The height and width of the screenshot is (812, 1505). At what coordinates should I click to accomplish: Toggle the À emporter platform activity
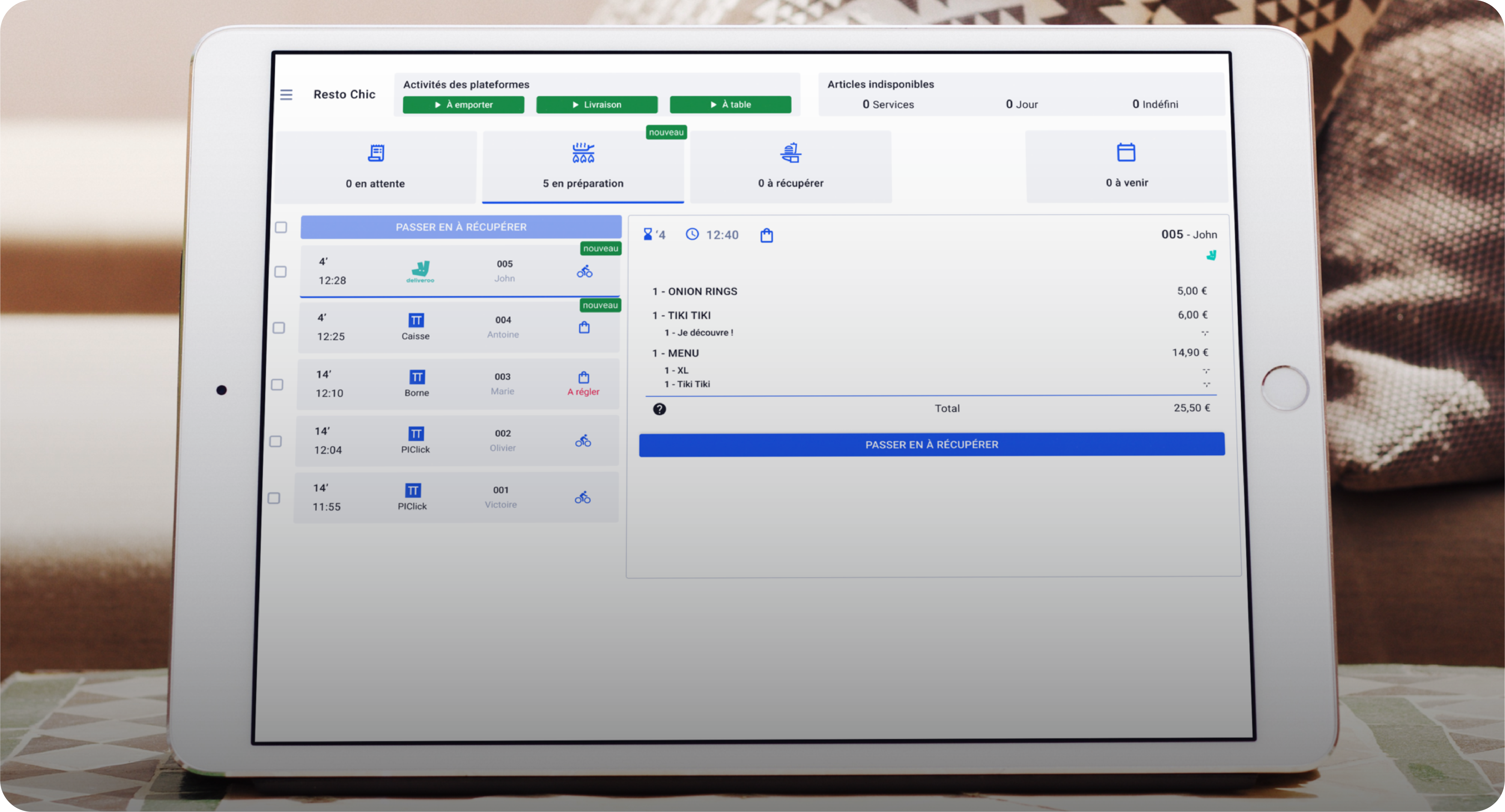coord(463,105)
